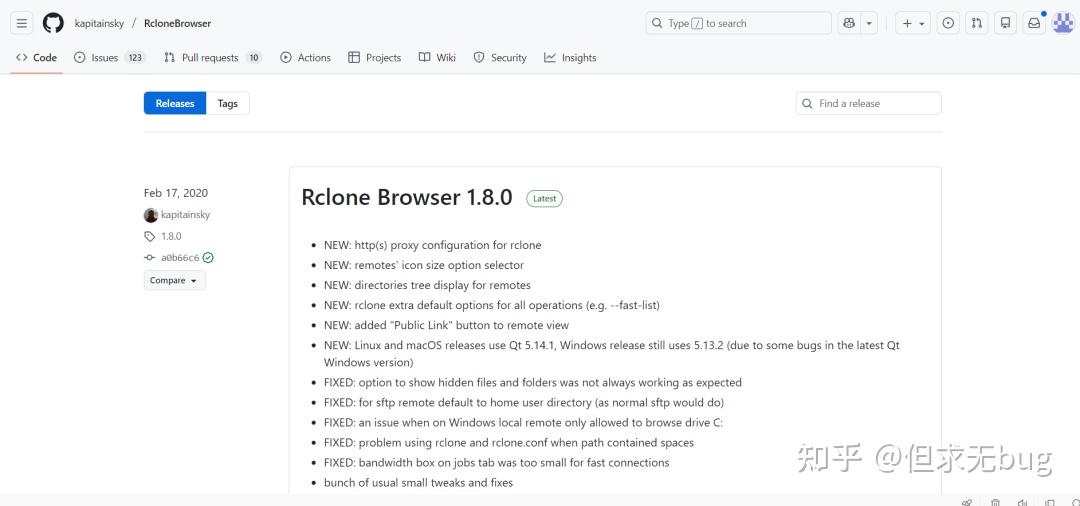
Task: Open the issues circle icon in header
Action: (x=948, y=23)
